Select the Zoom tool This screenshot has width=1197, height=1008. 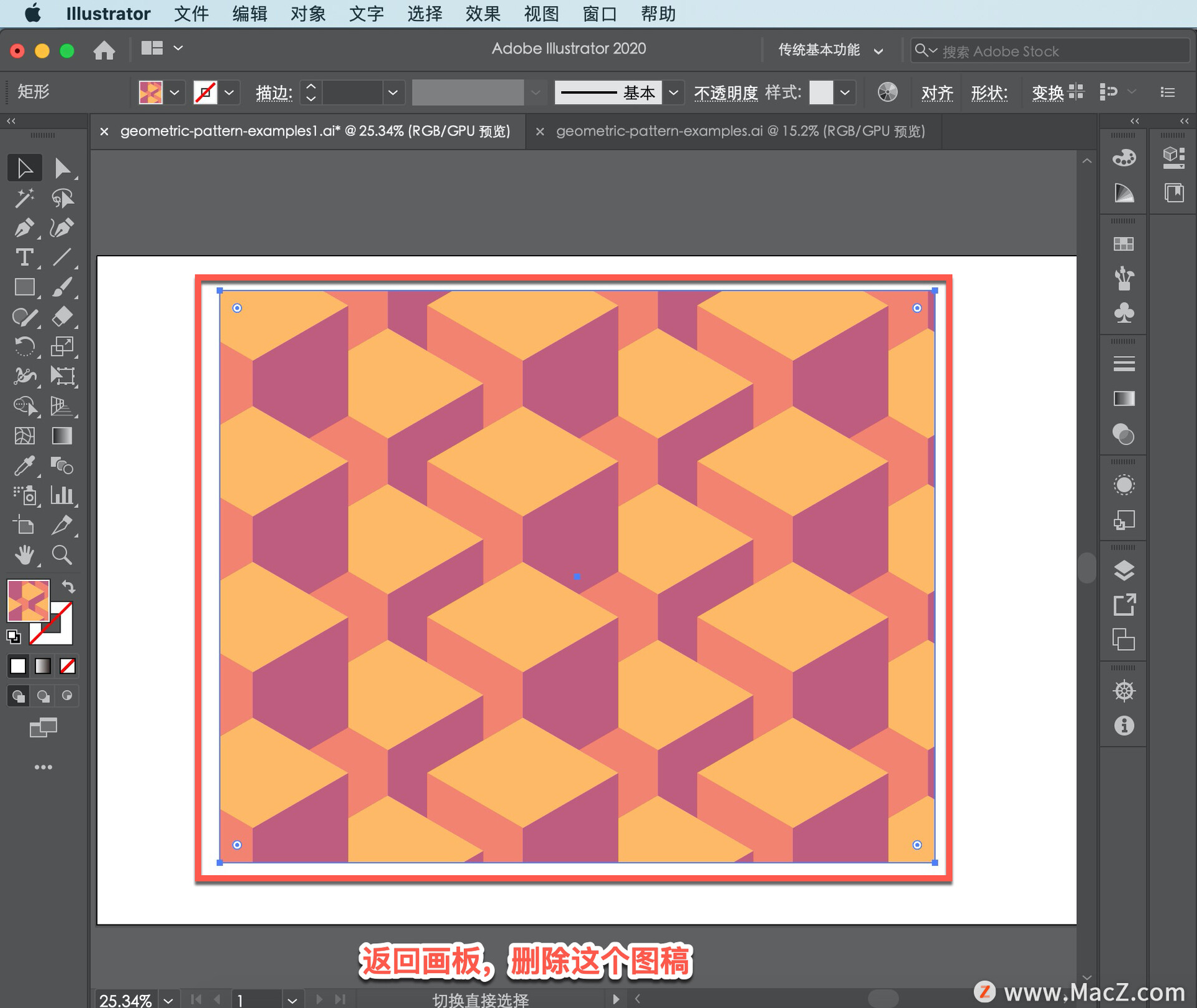62,555
